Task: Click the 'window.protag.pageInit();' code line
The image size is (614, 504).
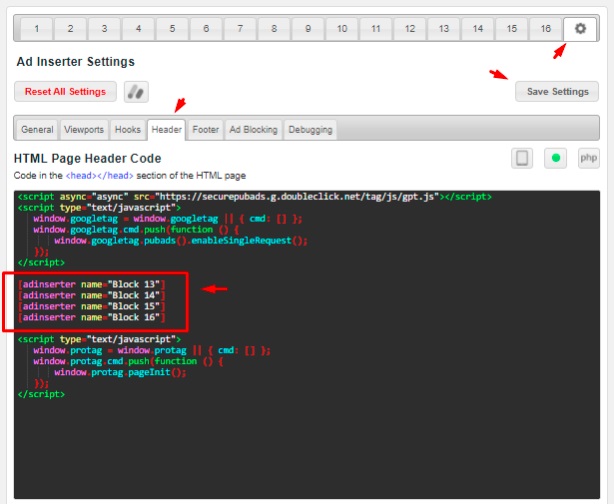Action: (x=120, y=372)
